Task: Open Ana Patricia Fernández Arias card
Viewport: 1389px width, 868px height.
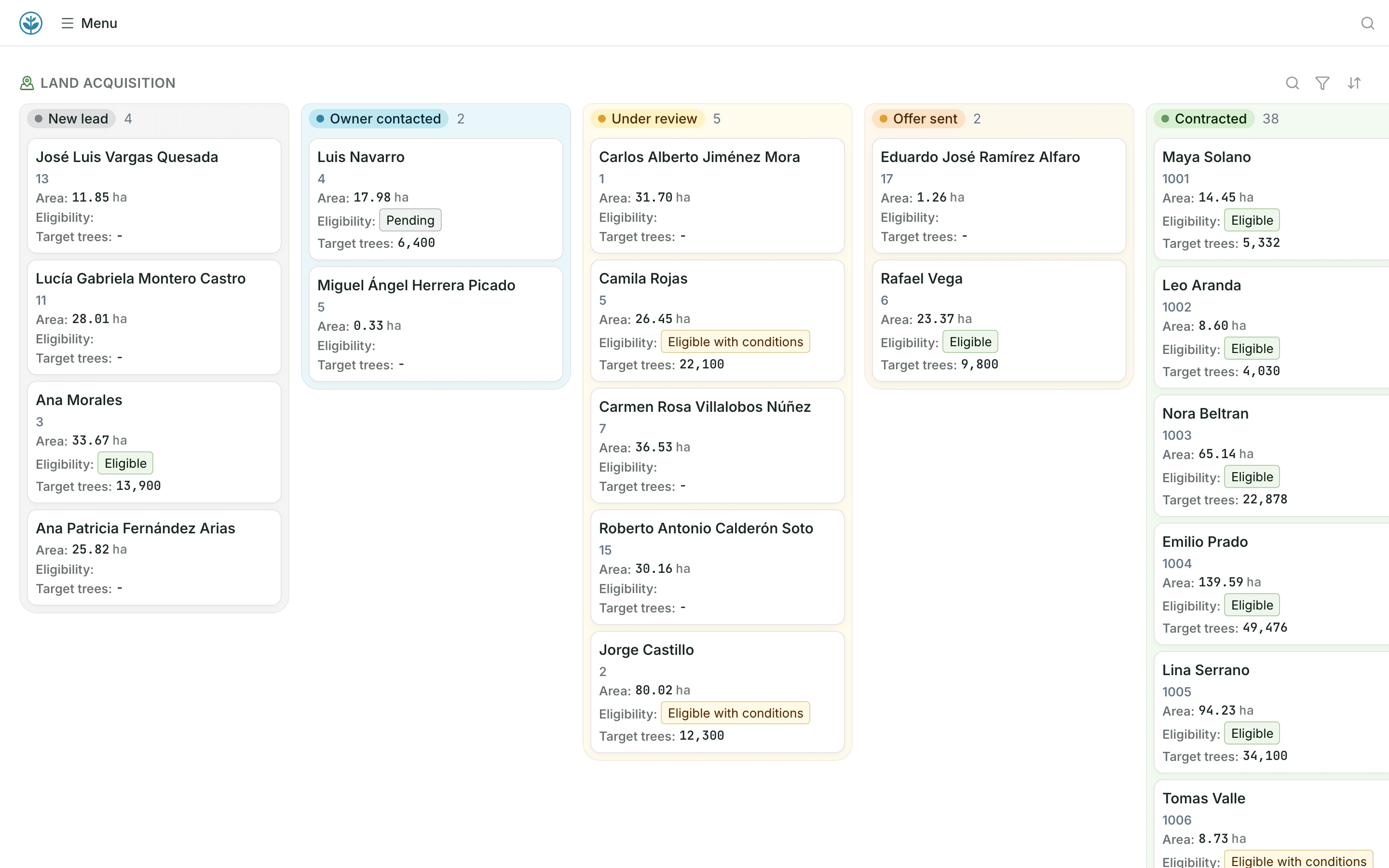Action: point(154,557)
